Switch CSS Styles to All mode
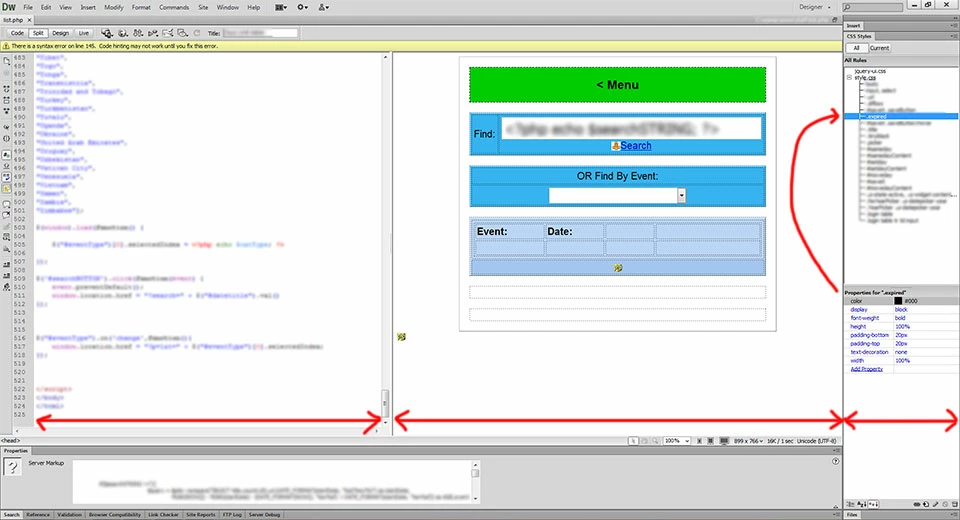The image size is (960, 520). 857,48
